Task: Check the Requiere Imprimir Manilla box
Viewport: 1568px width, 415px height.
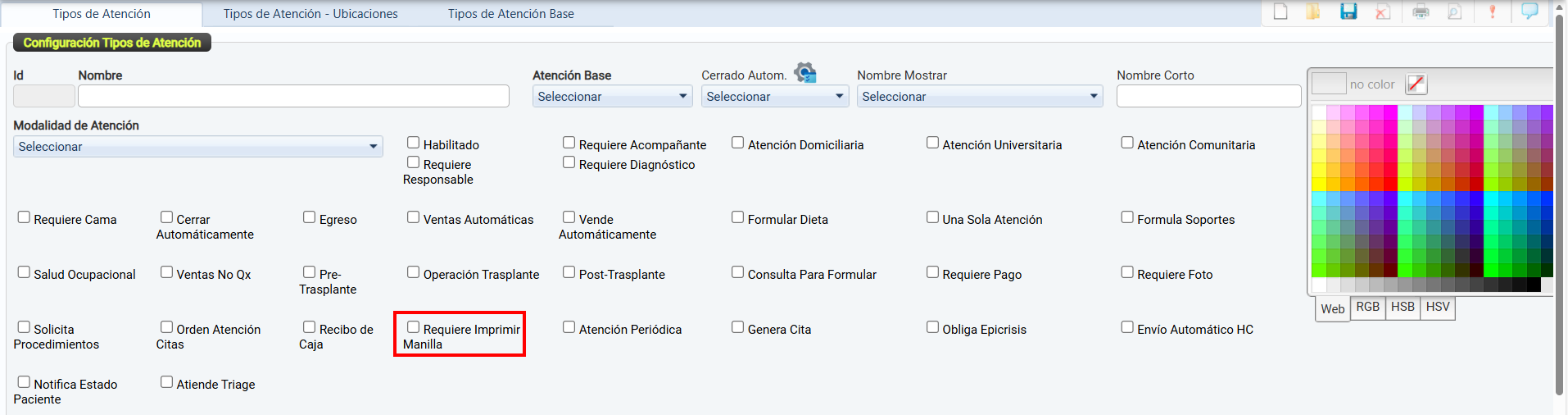Action: point(414,327)
